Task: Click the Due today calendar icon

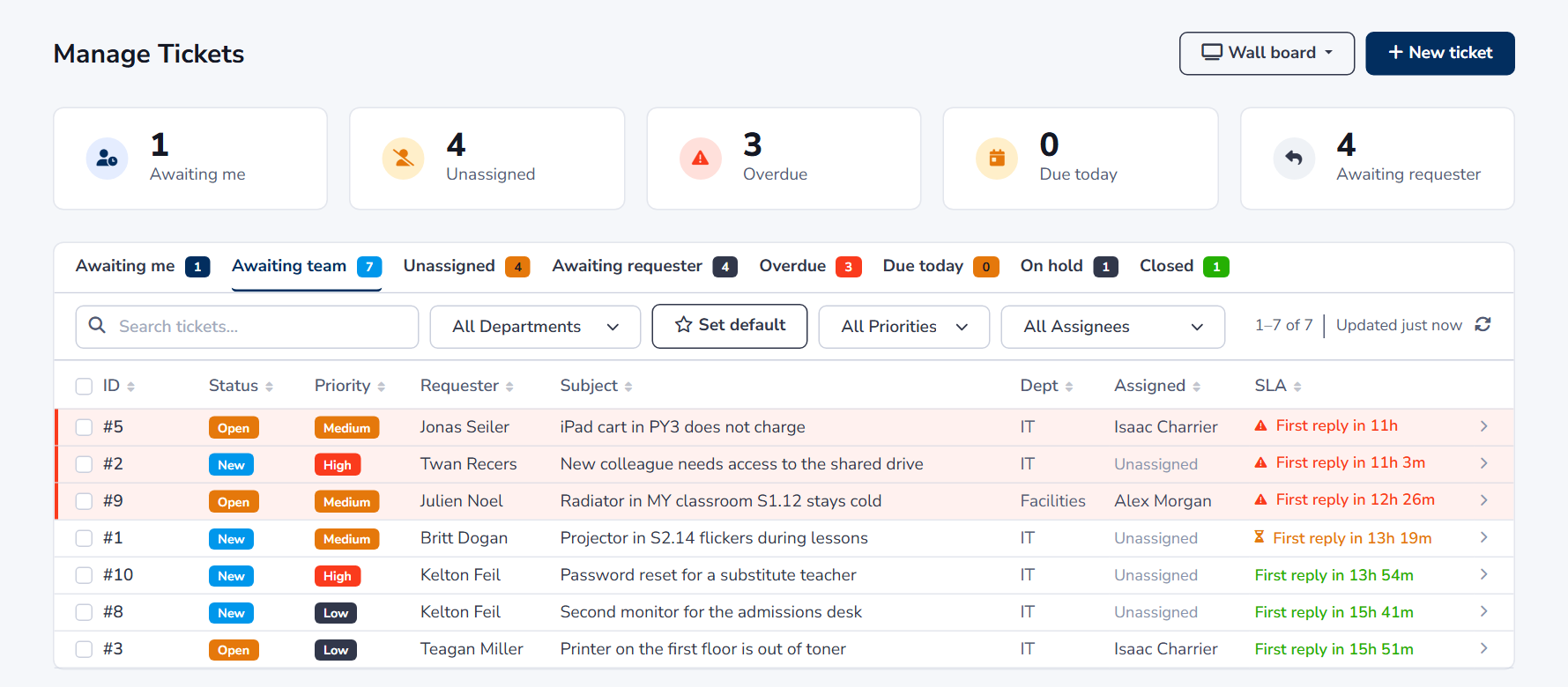Action: 997,159
